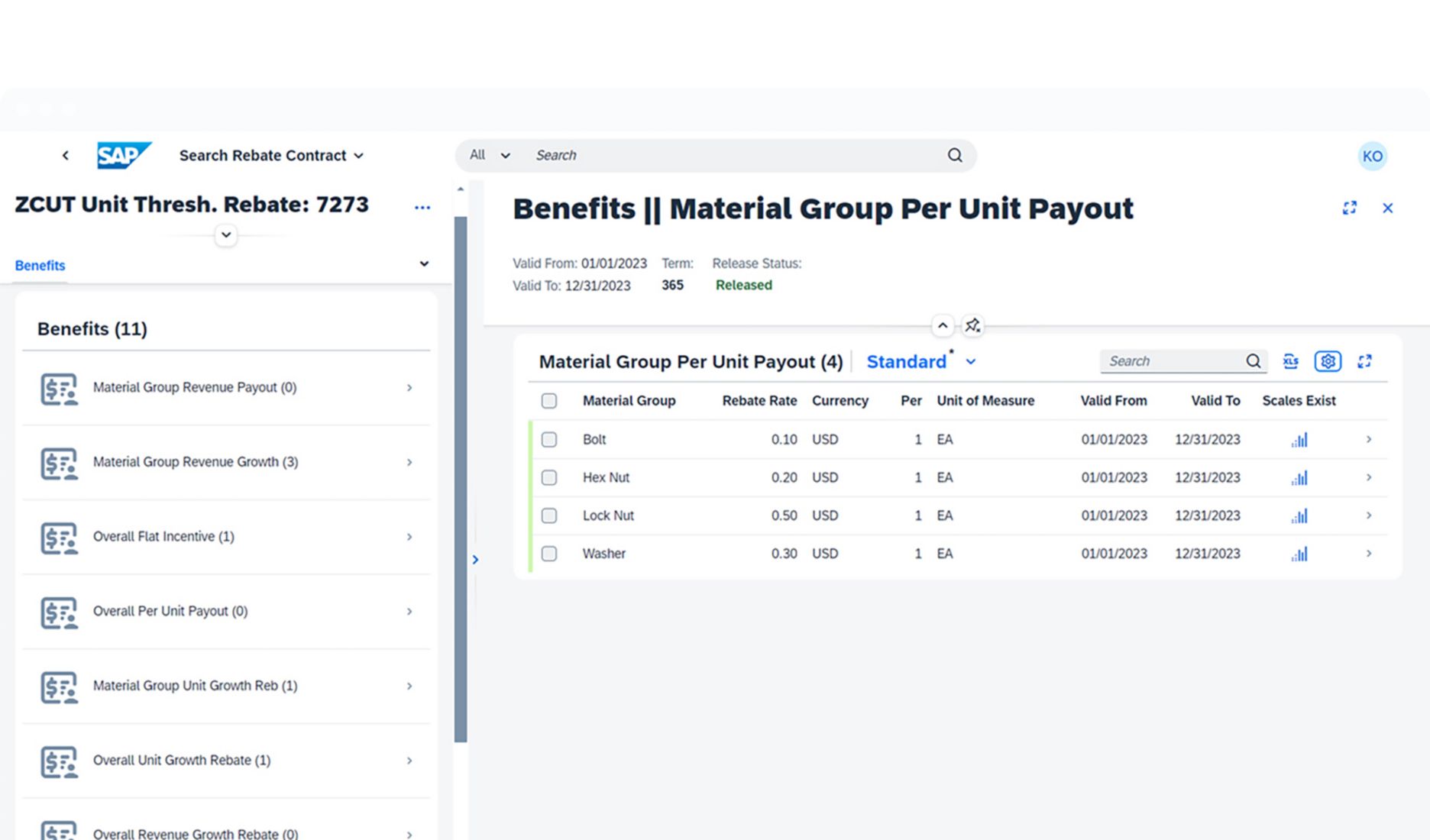Open table settings gear icon

coord(1328,361)
